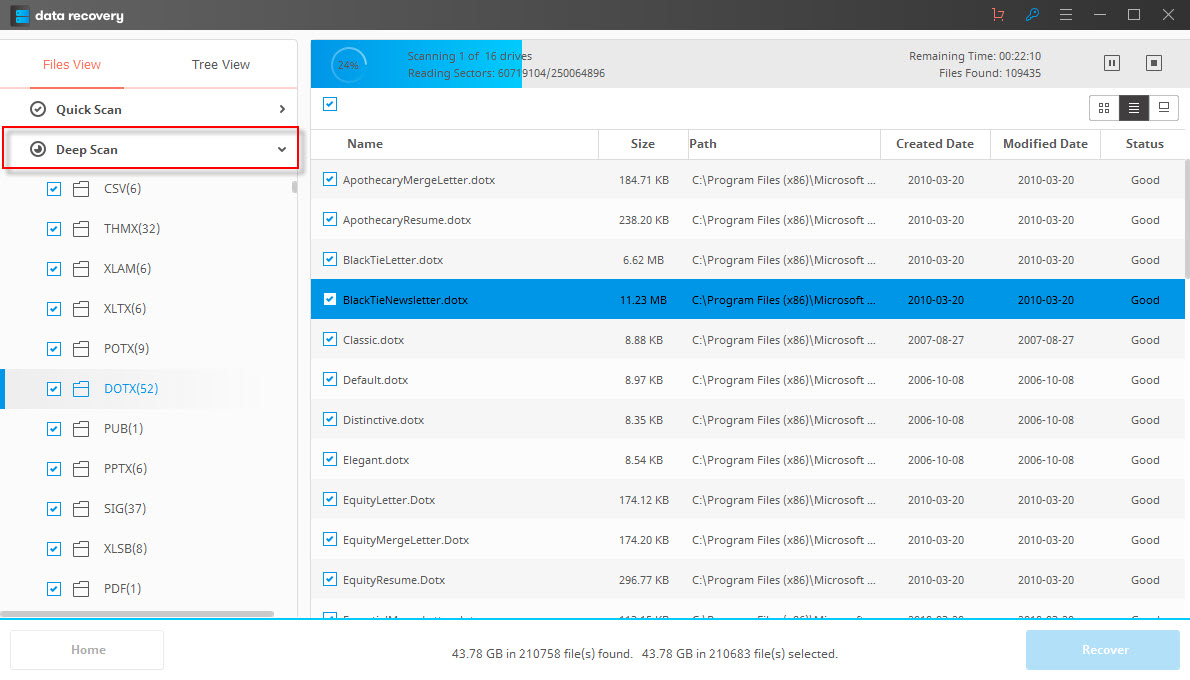This screenshot has height=680, width=1190.
Task: Select the PPTX(6) category
Action: 125,469
